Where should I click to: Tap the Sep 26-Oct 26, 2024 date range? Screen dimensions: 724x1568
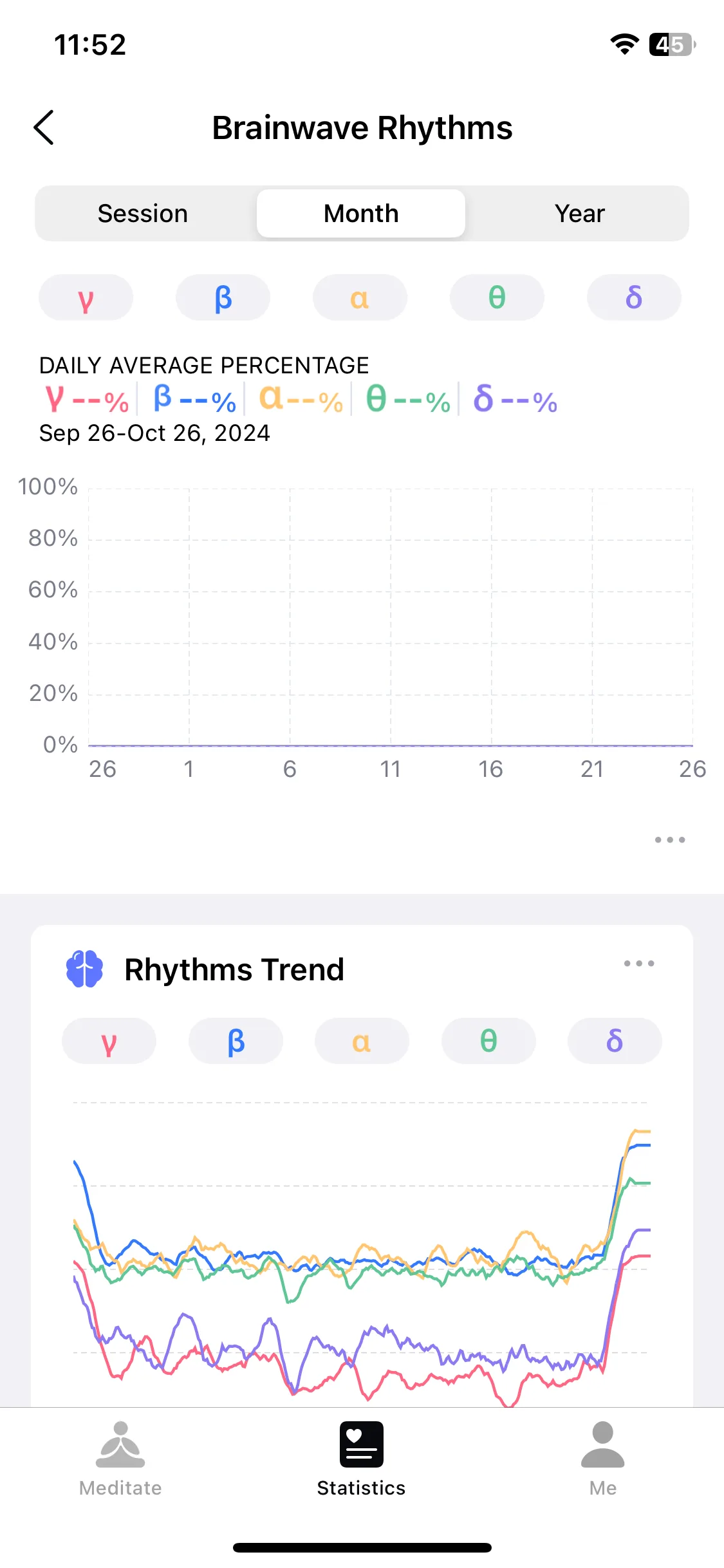point(154,433)
